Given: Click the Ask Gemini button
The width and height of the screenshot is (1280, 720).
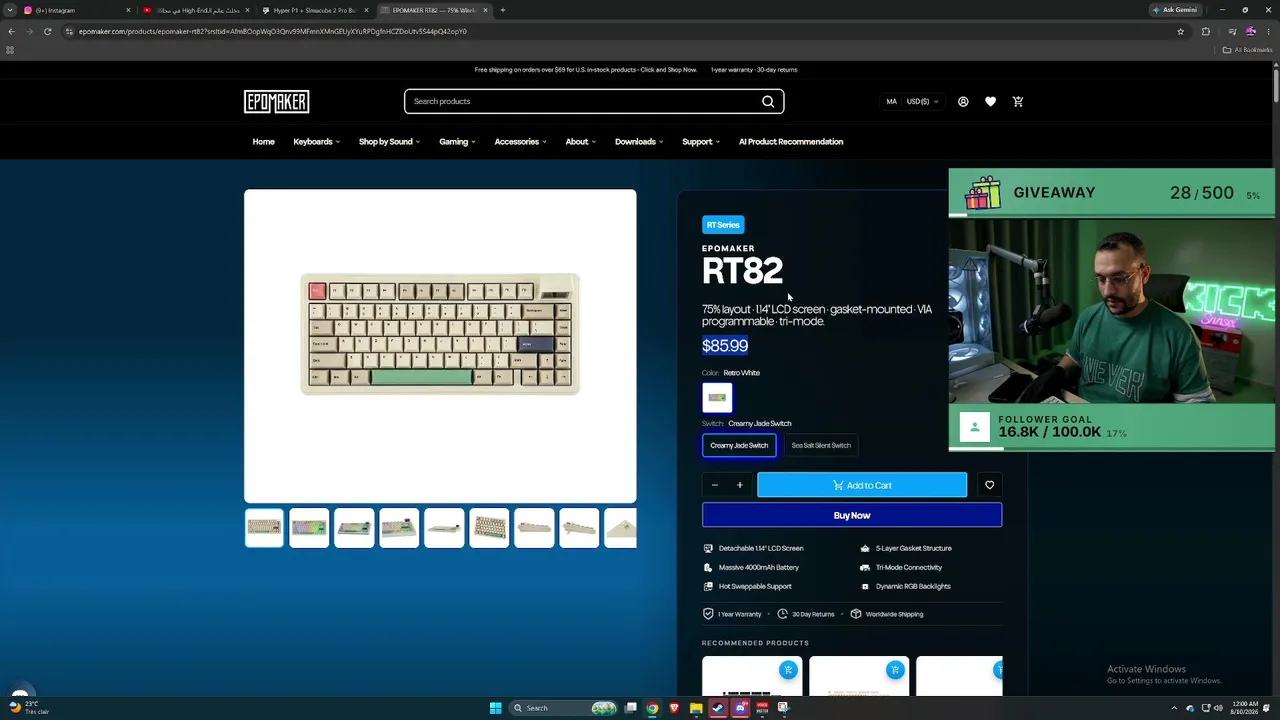Looking at the screenshot, I should coord(1175,10).
